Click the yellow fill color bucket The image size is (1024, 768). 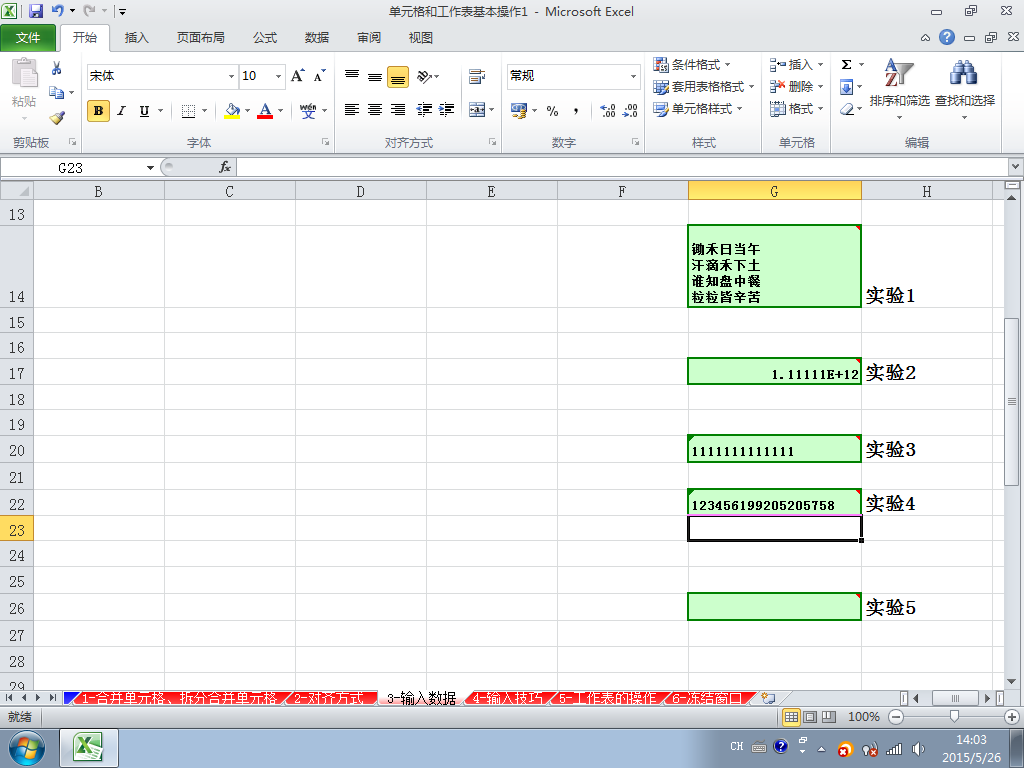[232, 110]
